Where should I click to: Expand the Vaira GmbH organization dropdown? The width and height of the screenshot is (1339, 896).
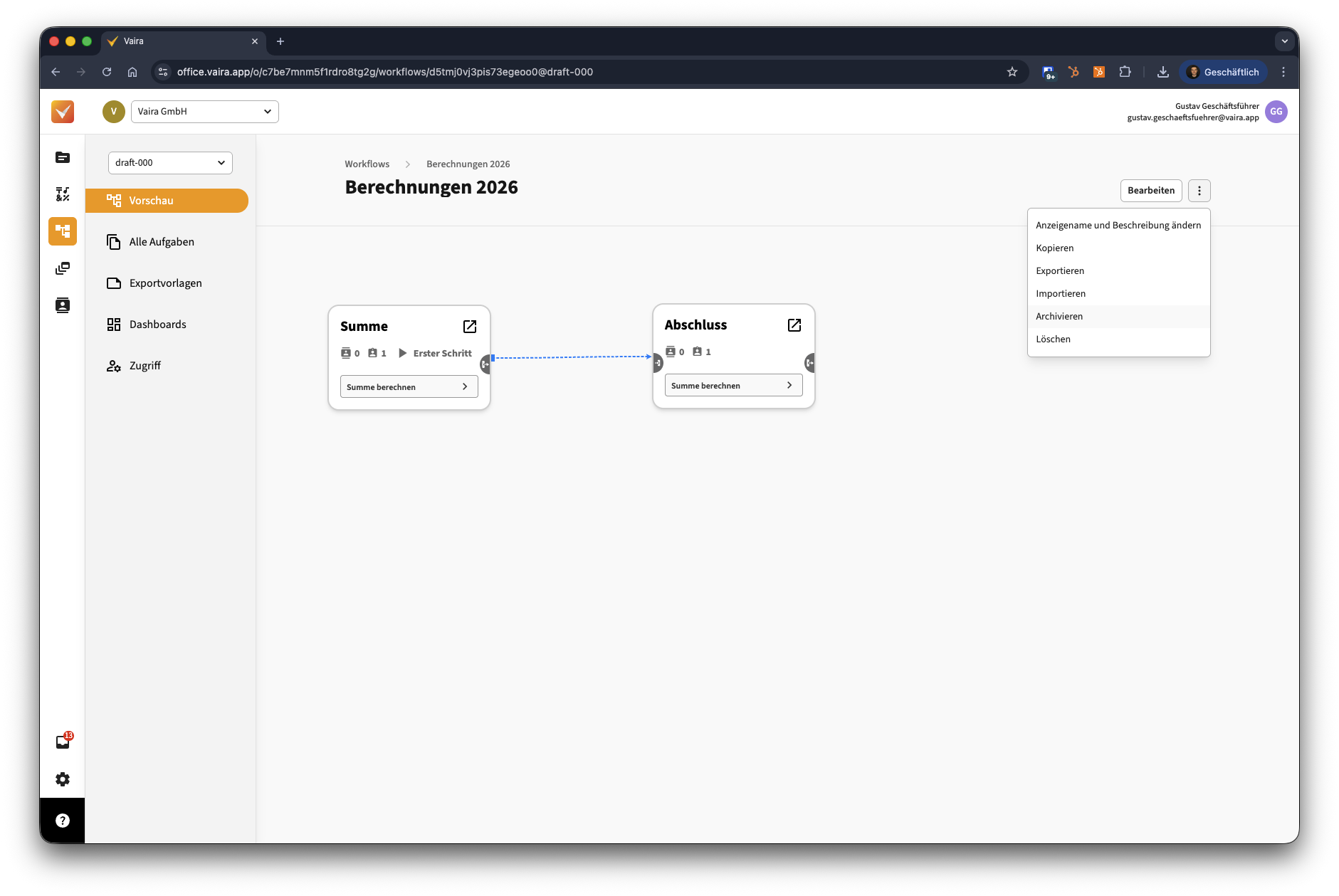(204, 112)
